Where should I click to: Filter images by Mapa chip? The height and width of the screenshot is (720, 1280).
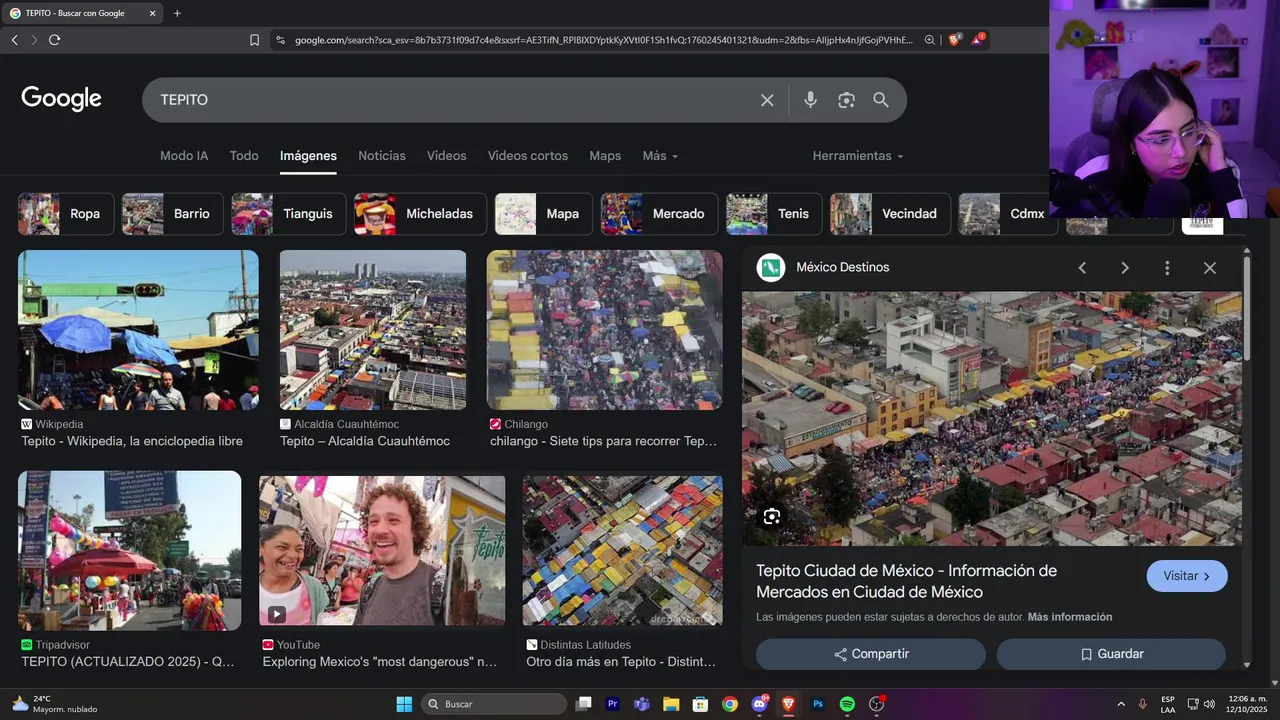543,214
